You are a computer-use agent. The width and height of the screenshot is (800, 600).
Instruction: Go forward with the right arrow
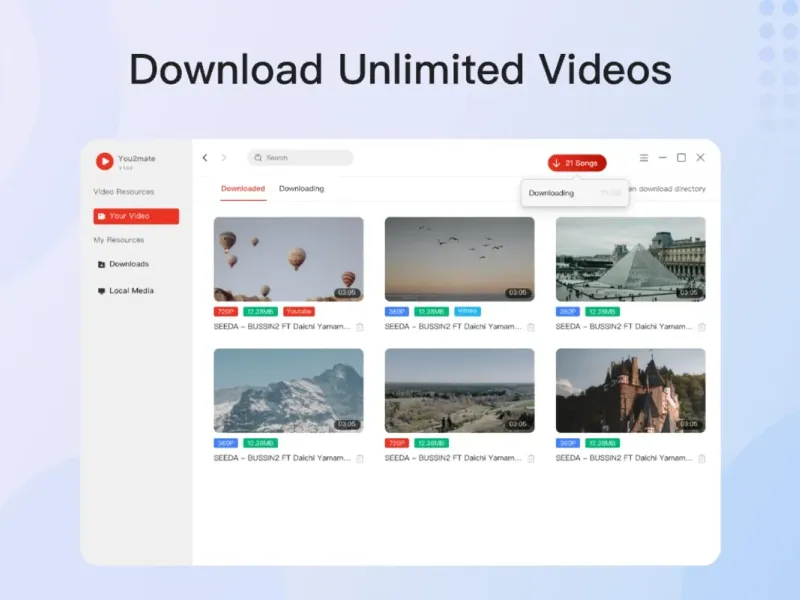click(223, 158)
